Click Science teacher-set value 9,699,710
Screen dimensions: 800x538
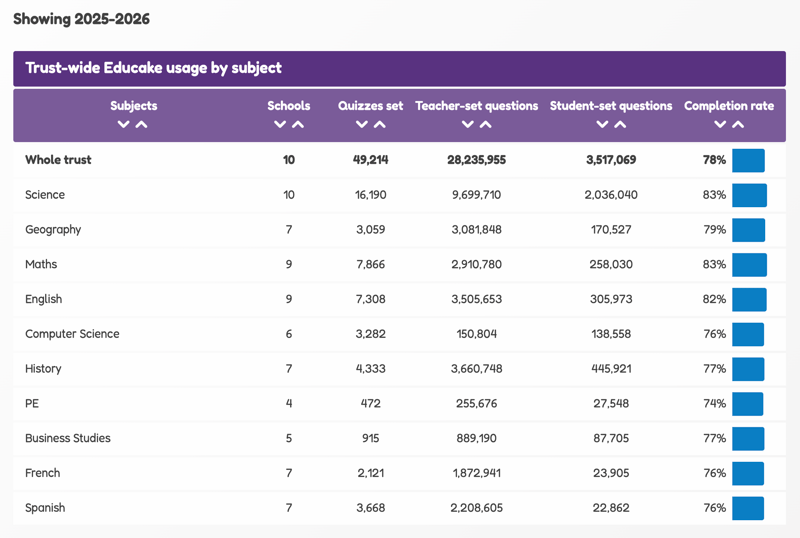point(477,195)
